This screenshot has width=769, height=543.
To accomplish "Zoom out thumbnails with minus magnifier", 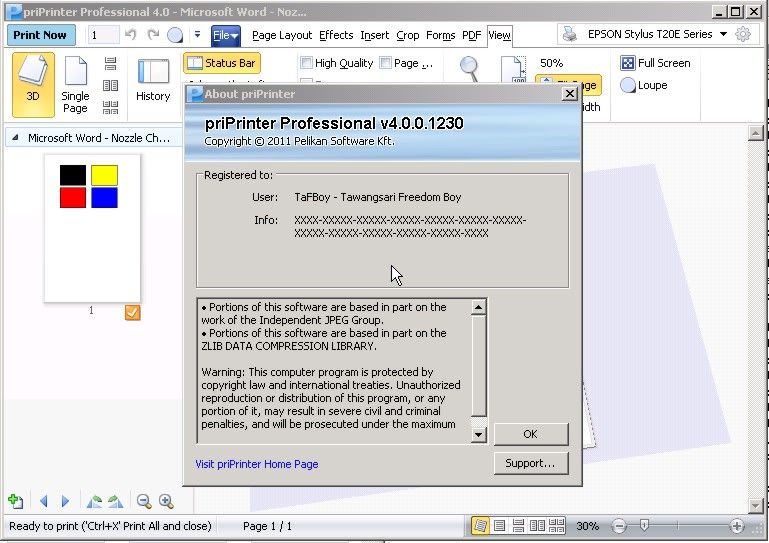I will click(144, 501).
